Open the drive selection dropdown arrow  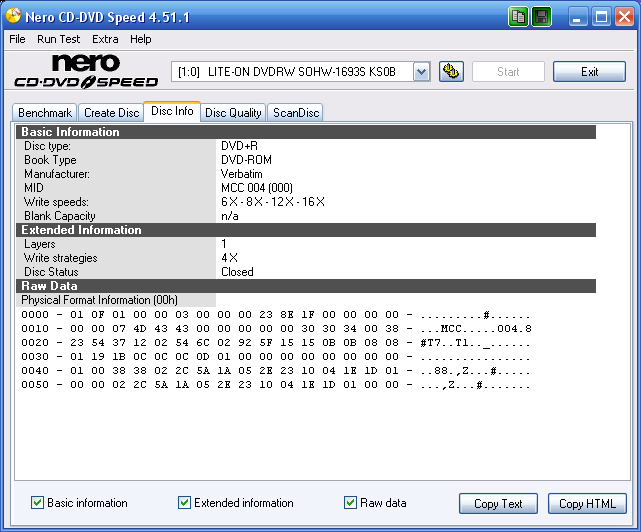pyautogui.click(x=421, y=72)
